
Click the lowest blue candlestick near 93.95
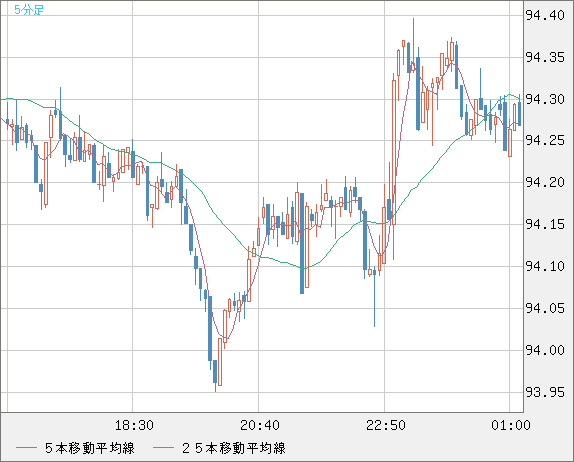(215, 372)
